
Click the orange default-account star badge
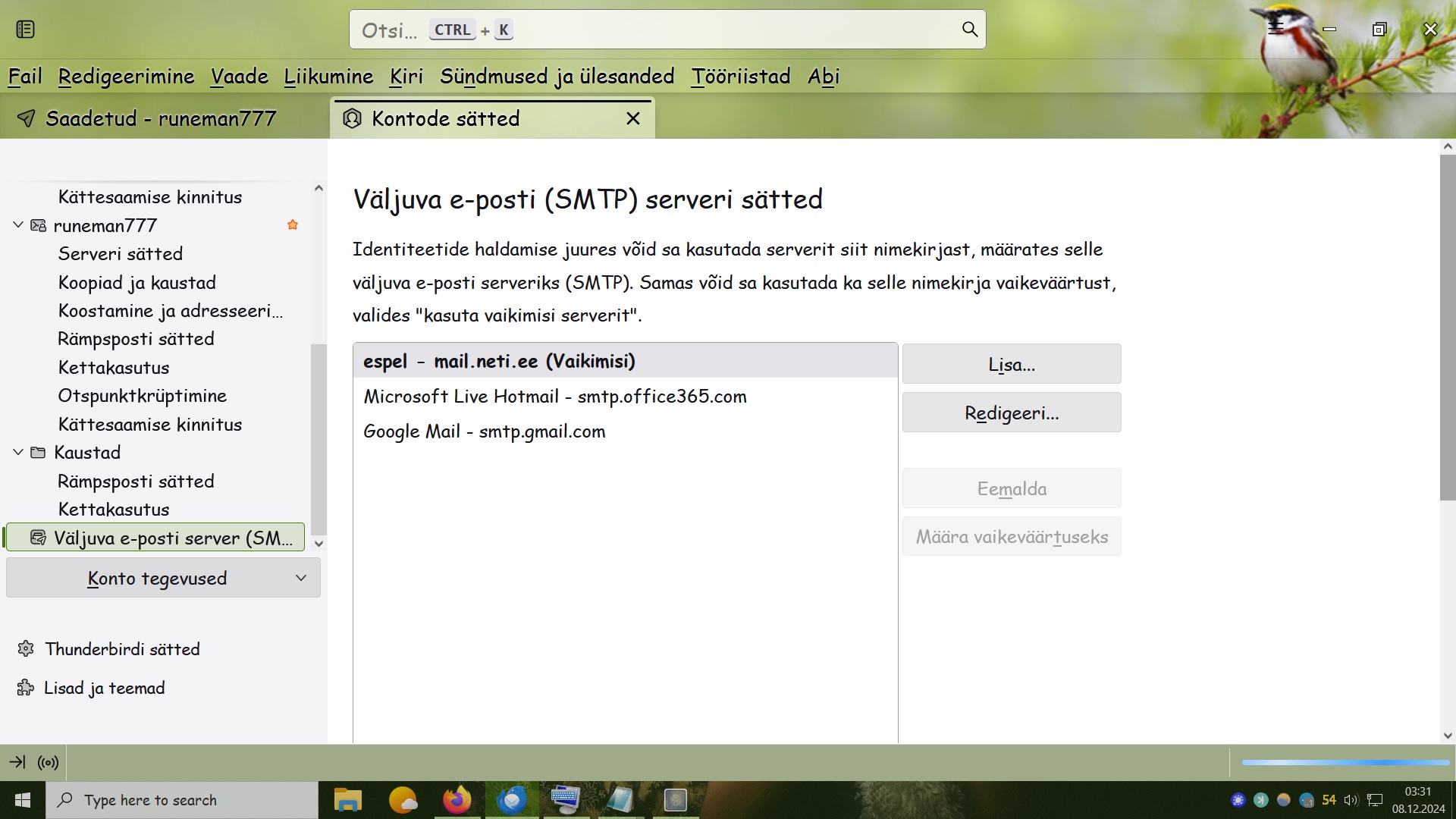[293, 224]
